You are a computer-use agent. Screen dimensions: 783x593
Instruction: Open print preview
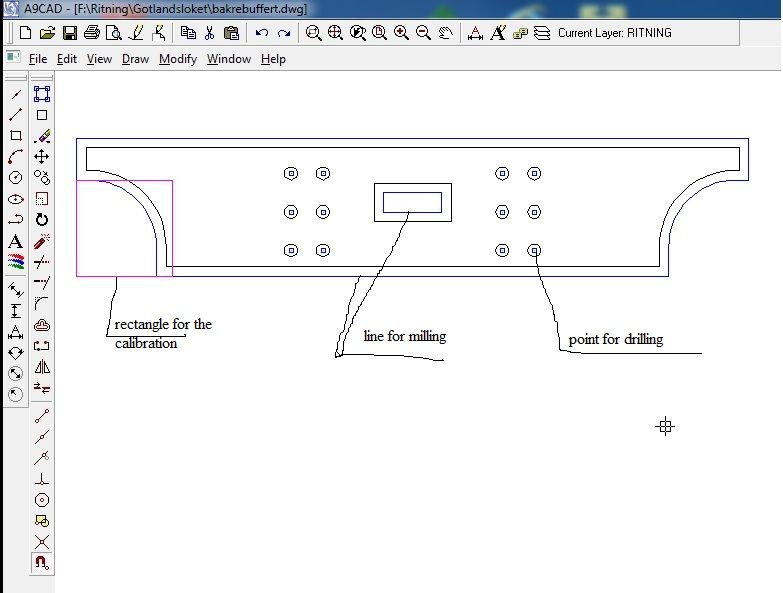pos(113,33)
